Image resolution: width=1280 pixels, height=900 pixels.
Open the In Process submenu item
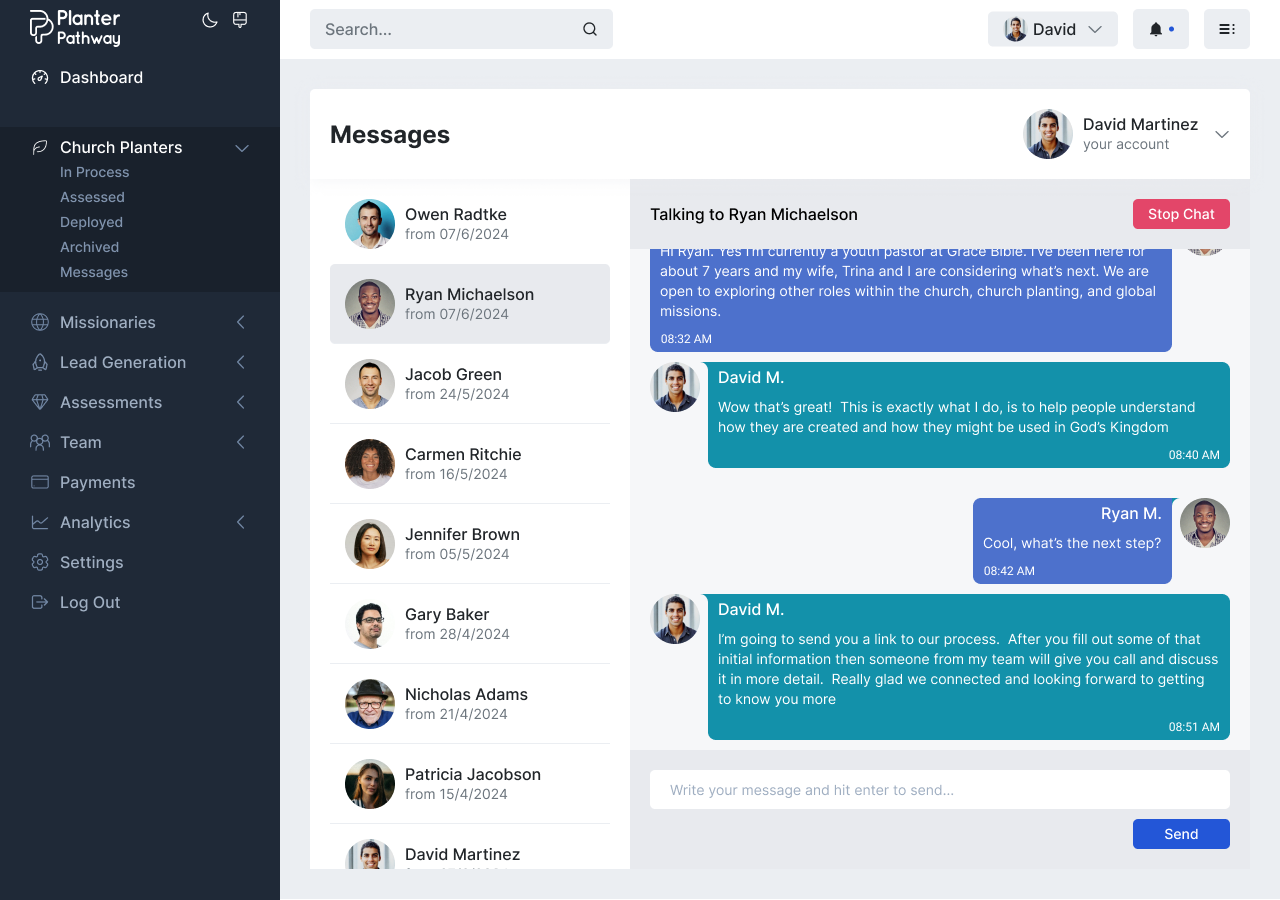[94, 172]
